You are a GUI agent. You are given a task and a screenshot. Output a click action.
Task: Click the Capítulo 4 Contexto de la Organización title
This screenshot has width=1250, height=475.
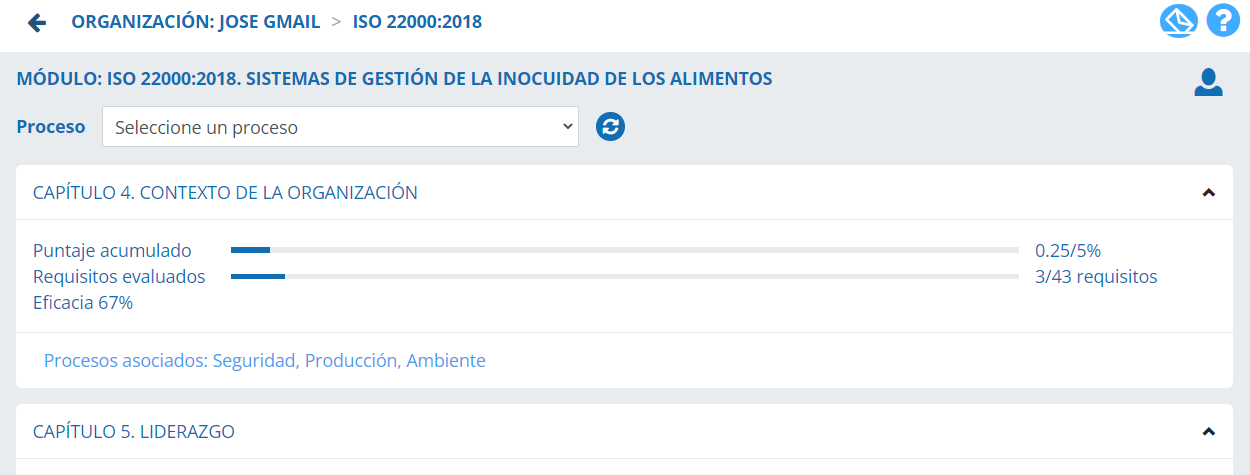point(225,193)
